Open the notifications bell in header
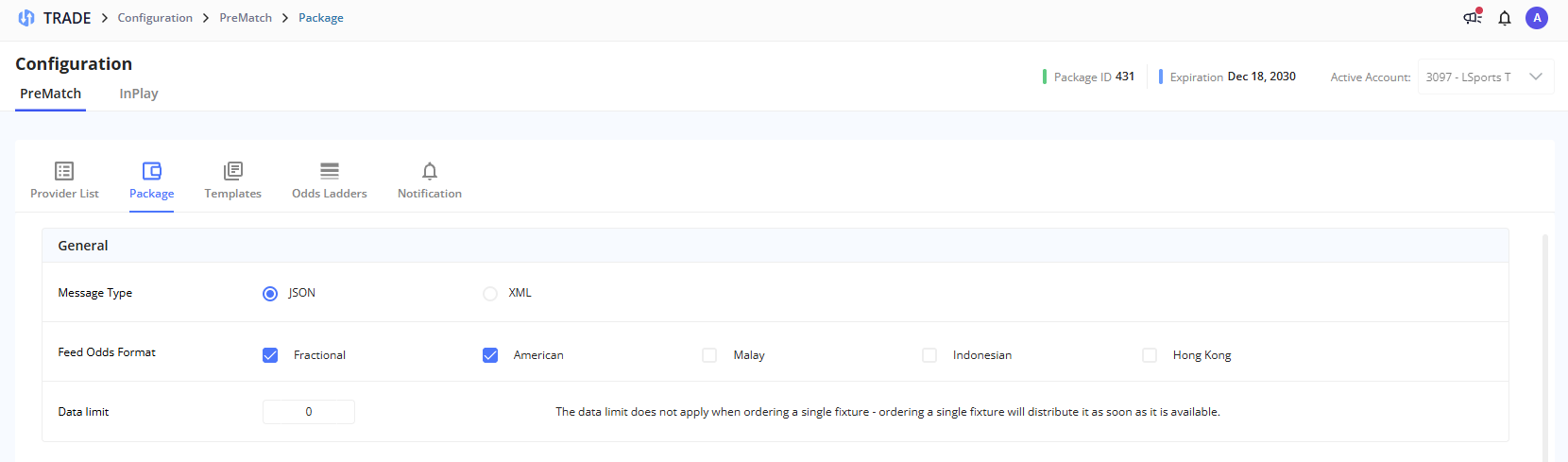The image size is (1568, 462). (1505, 18)
